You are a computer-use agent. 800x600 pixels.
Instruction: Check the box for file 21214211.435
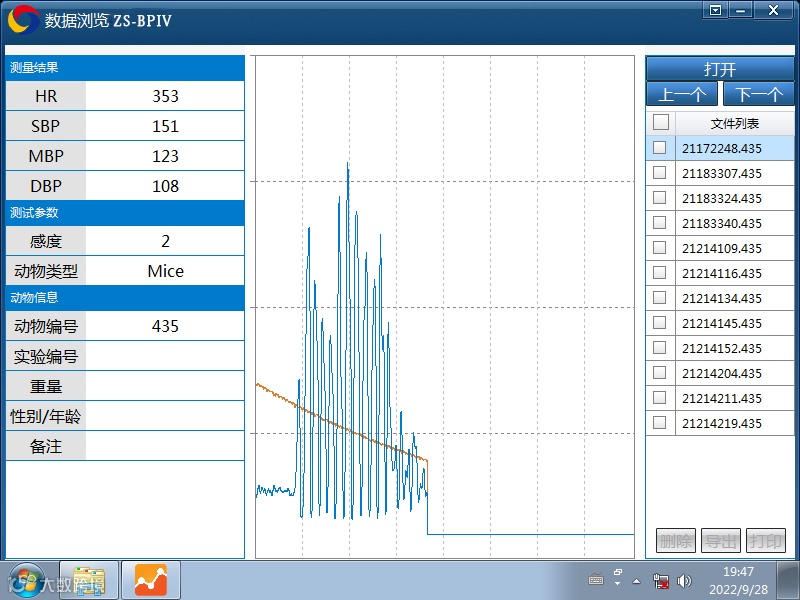coord(660,397)
